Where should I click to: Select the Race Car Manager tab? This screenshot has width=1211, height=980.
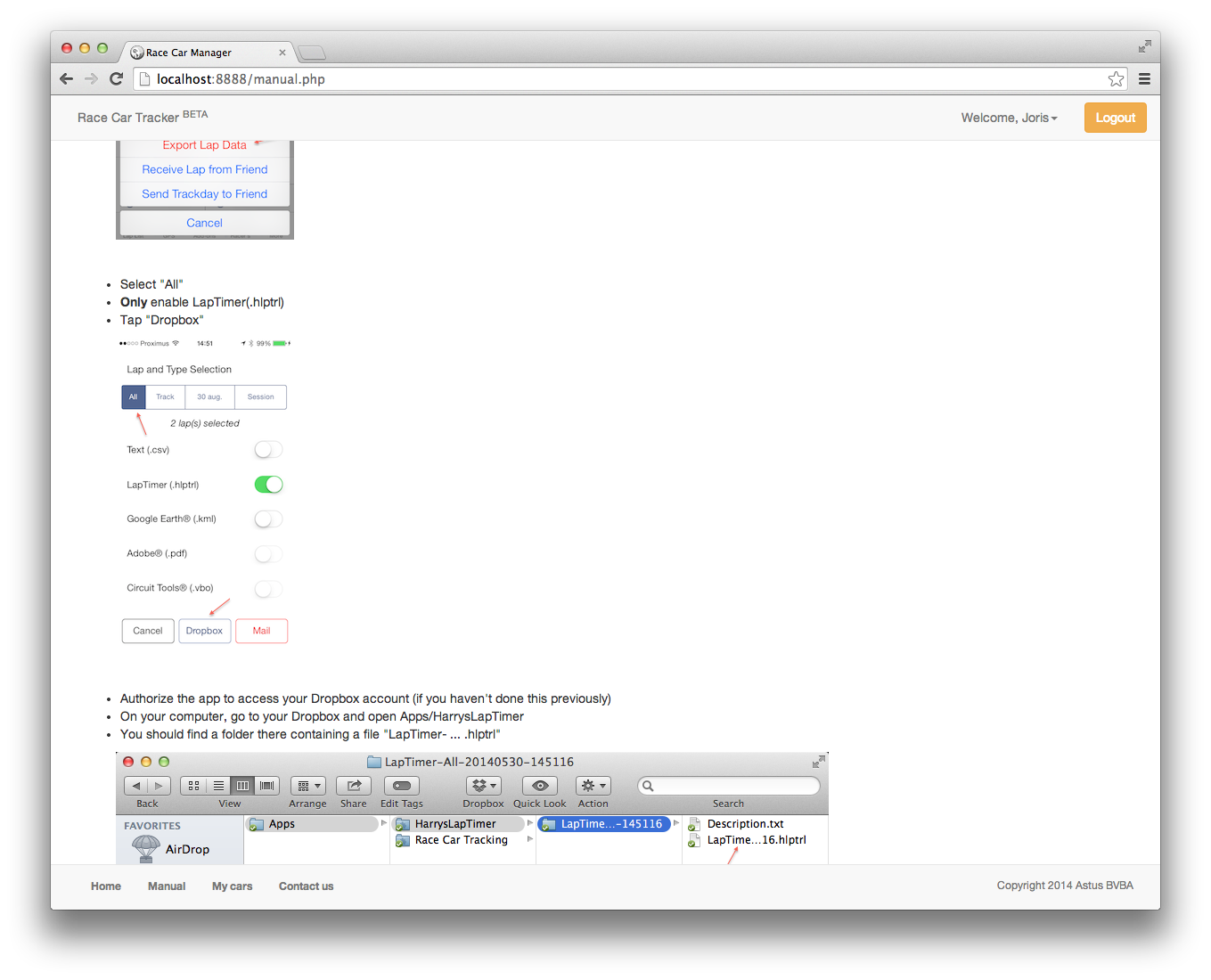point(205,53)
